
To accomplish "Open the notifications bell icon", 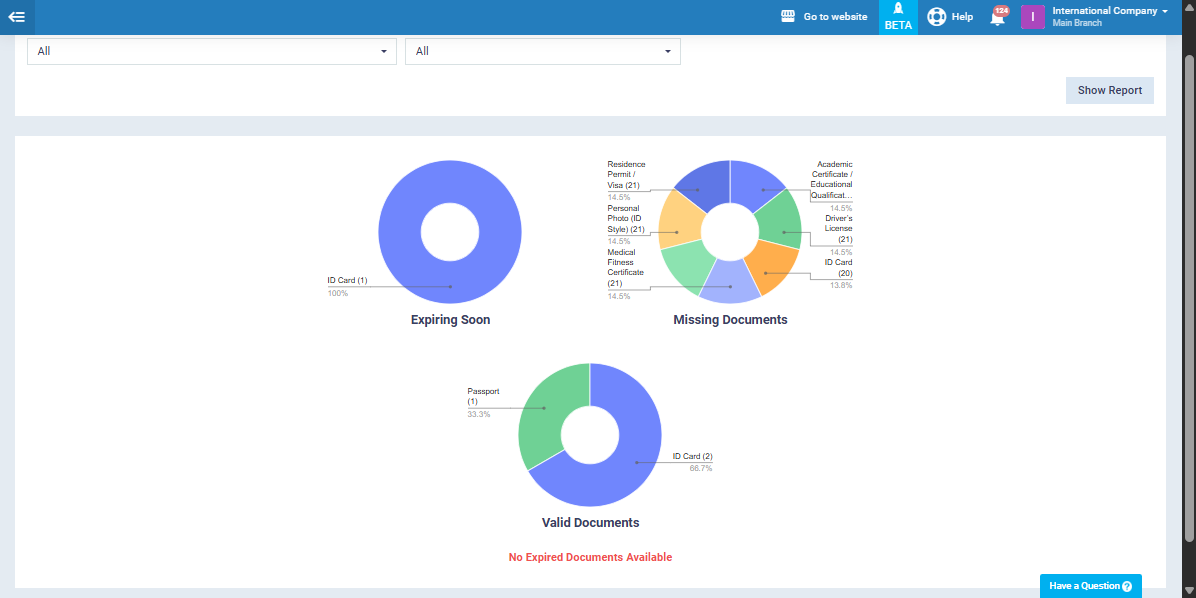I will (x=997, y=18).
